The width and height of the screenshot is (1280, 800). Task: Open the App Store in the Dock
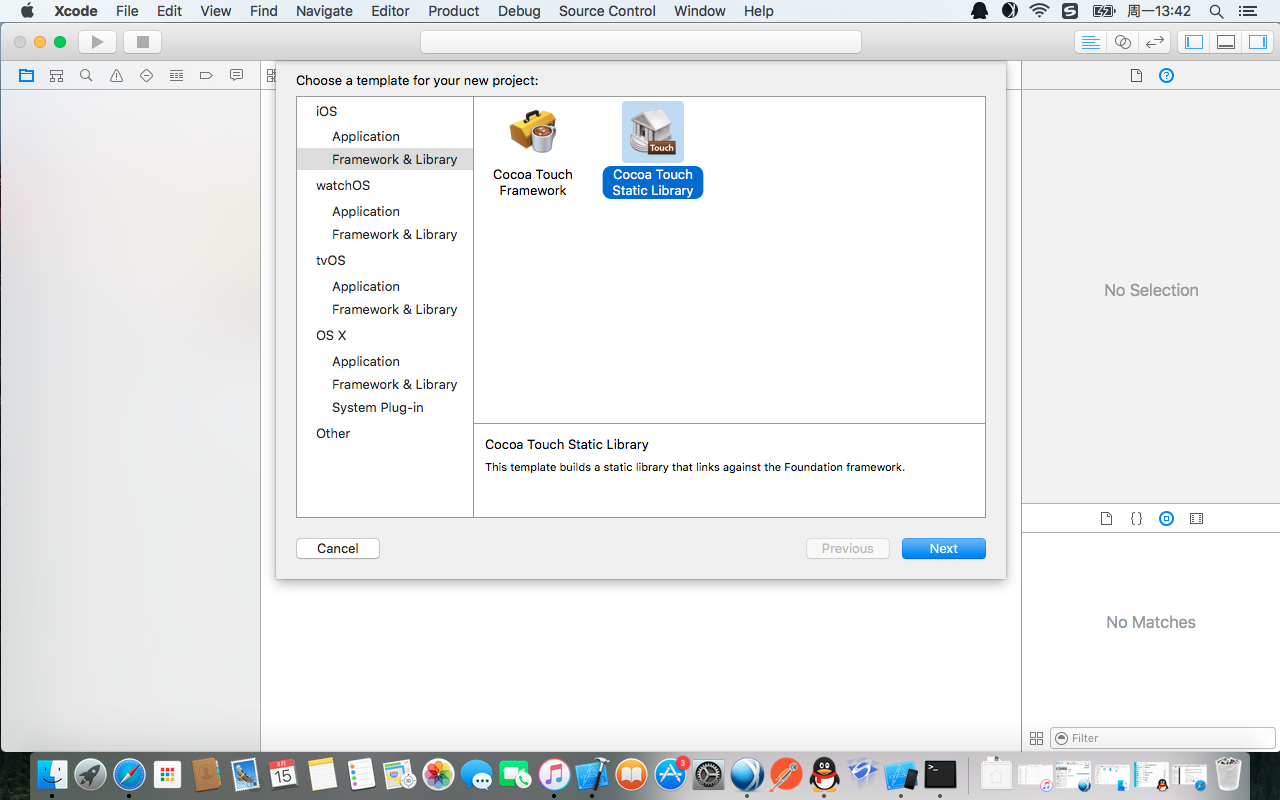pos(670,774)
